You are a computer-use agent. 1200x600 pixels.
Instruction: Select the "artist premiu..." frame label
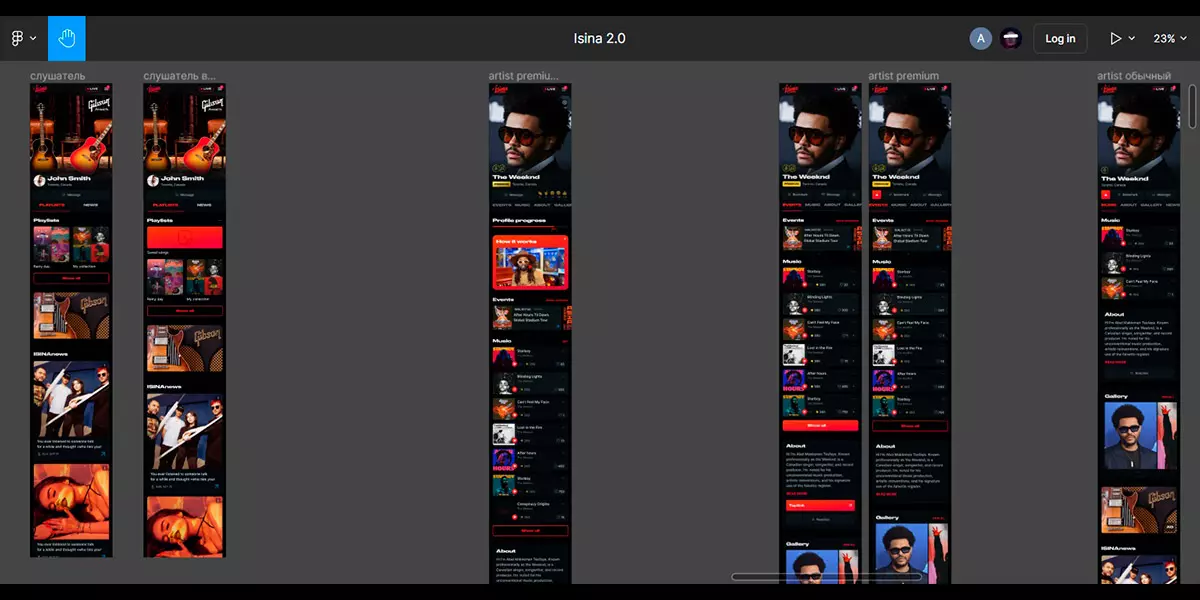pos(523,76)
